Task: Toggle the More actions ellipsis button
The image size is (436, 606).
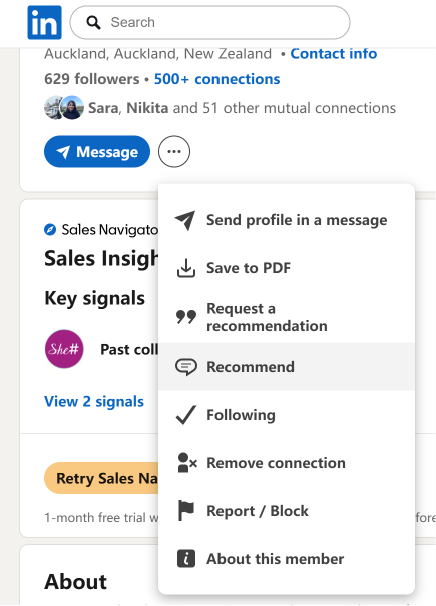Action: point(174,152)
